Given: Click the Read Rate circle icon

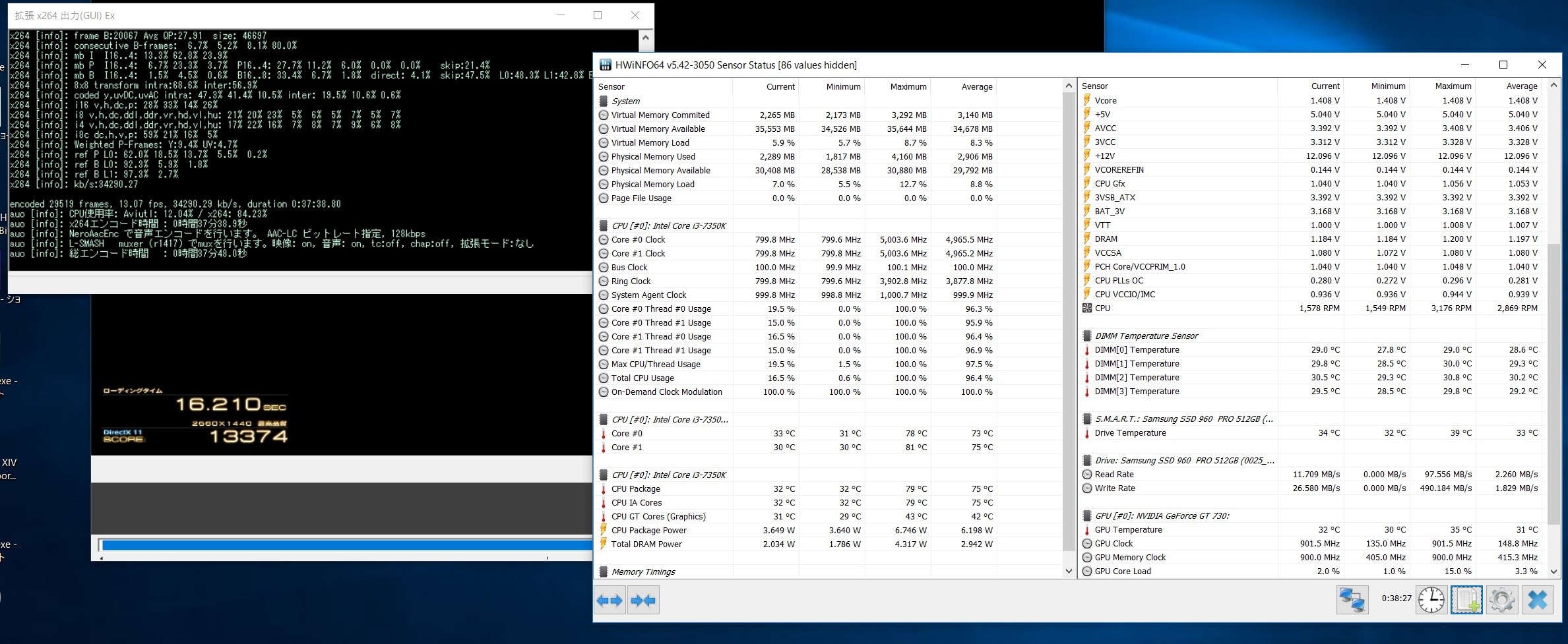Looking at the screenshot, I should pyautogui.click(x=1087, y=474).
